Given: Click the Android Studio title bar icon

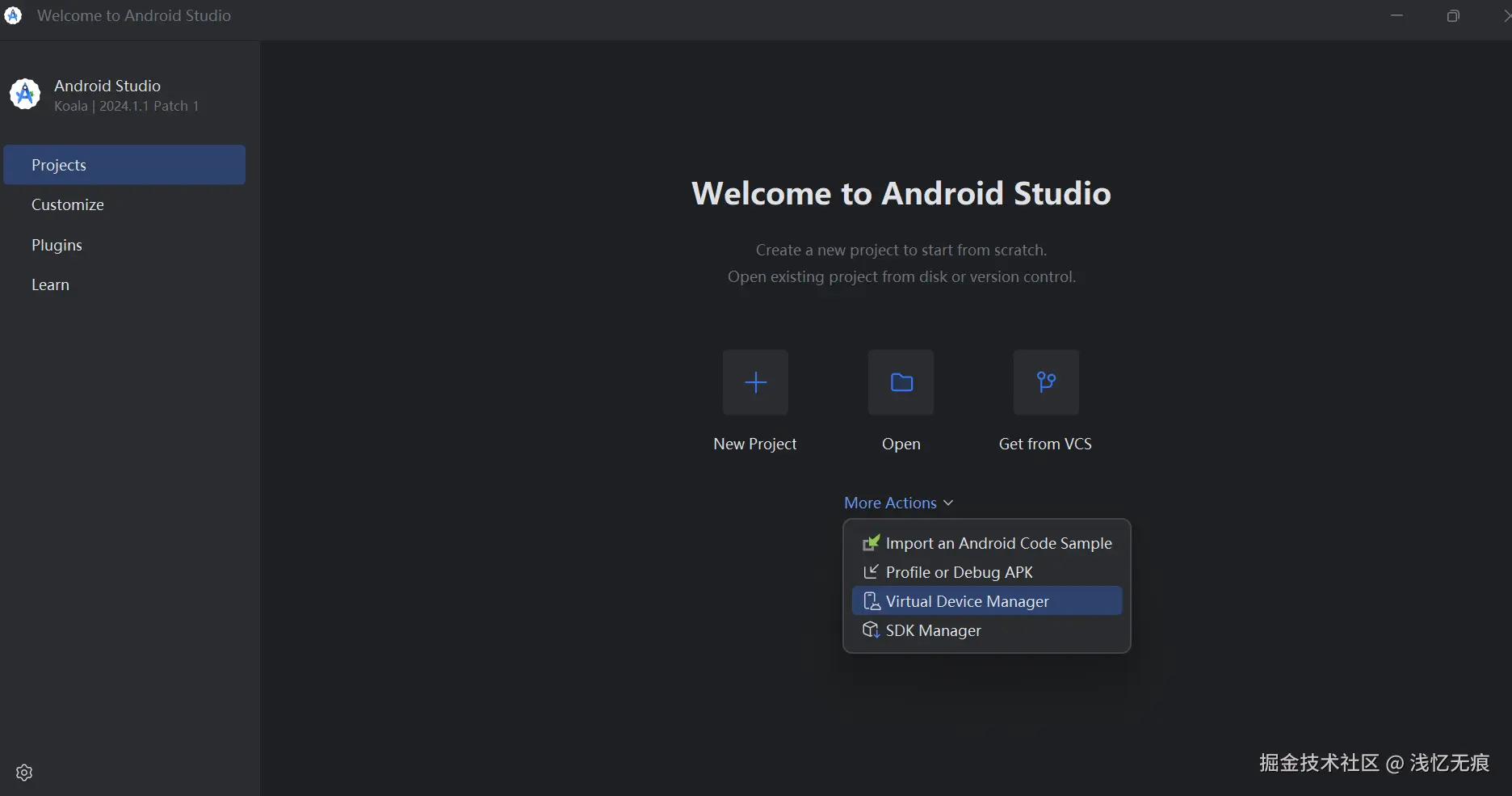Looking at the screenshot, I should coord(13,15).
